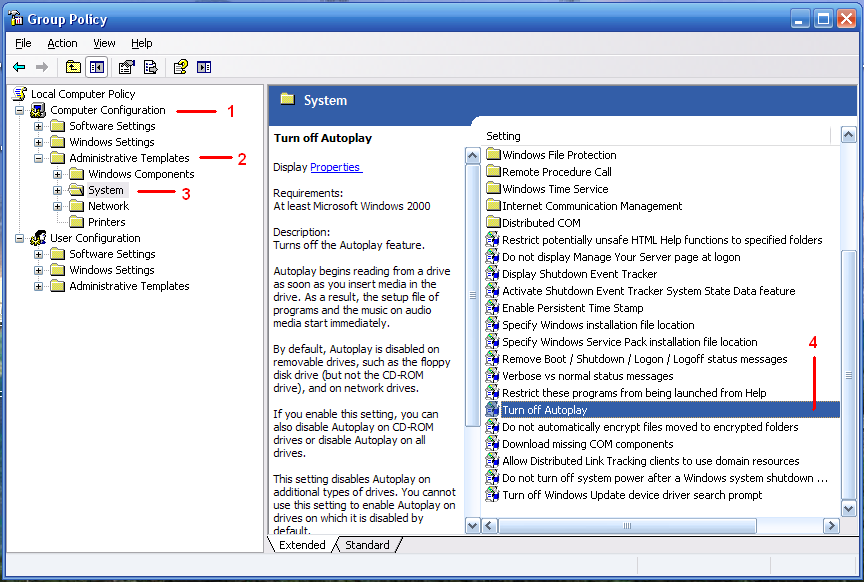Click the Help toolbar icon
Viewport: 864px width, 582px height.
pos(180,67)
